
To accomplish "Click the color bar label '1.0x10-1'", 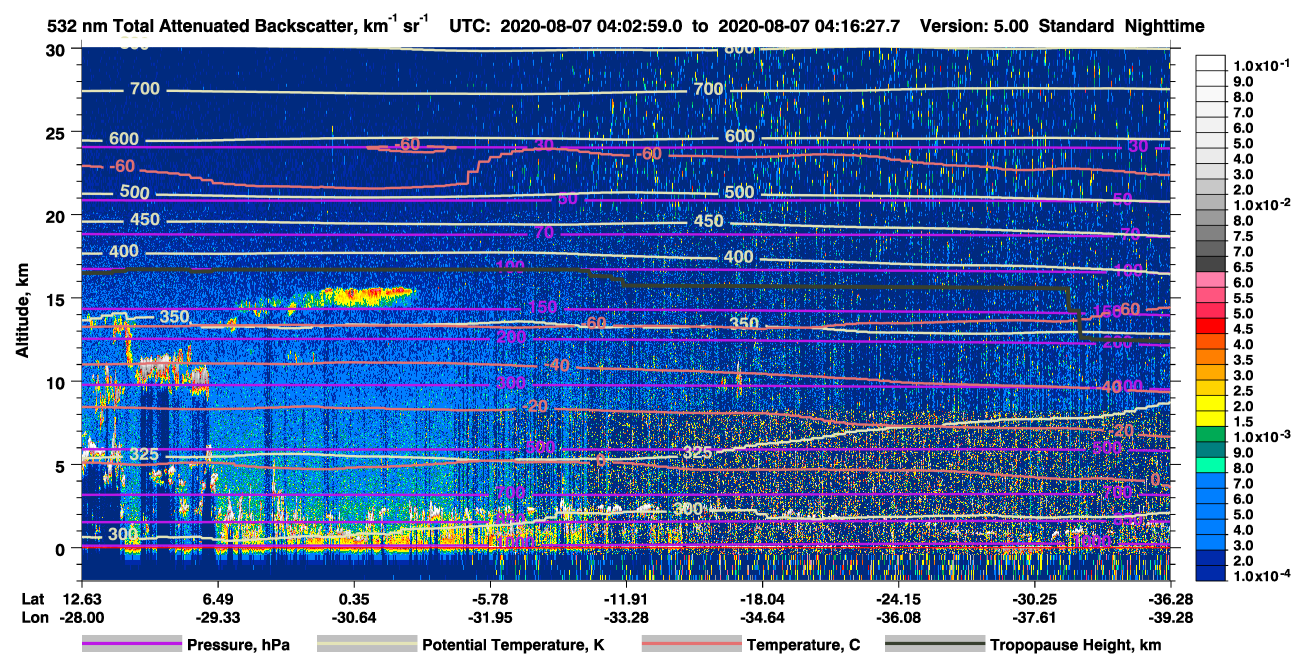I will (1260, 65).
